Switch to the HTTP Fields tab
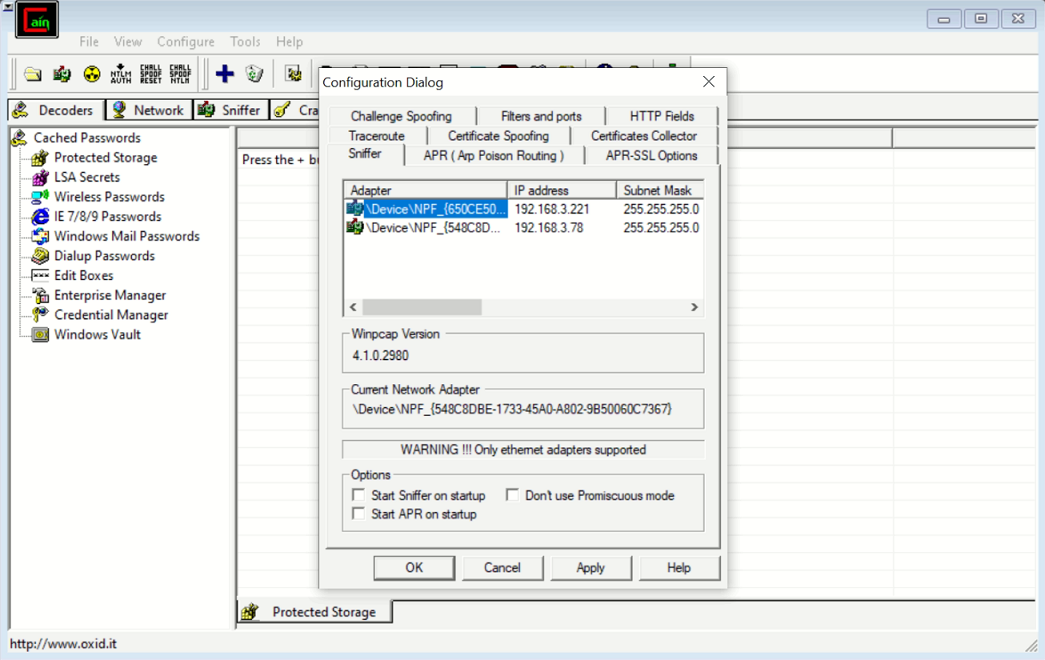 pyautogui.click(x=662, y=116)
